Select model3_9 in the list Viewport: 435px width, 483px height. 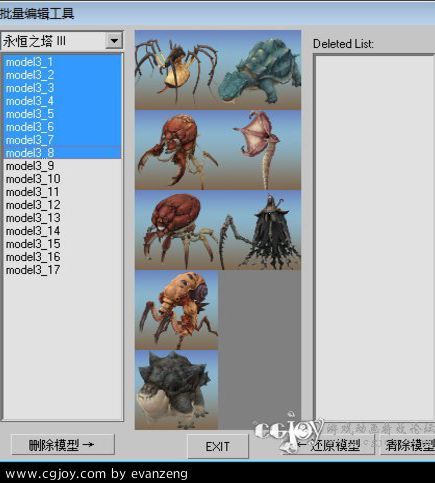point(62,166)
